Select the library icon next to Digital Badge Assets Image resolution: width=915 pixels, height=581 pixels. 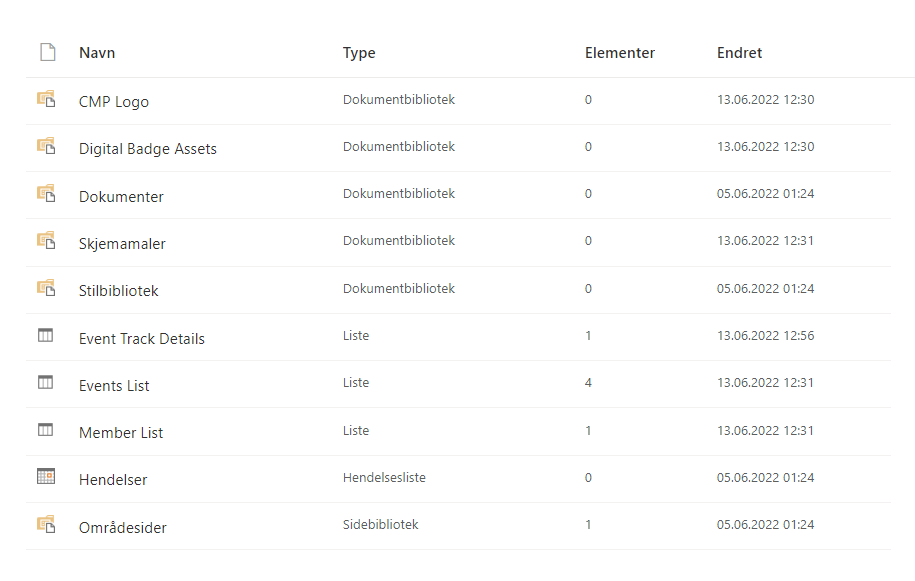coord(46,146)
